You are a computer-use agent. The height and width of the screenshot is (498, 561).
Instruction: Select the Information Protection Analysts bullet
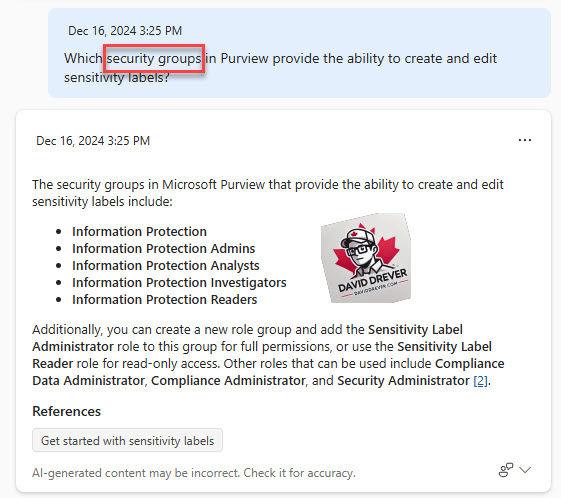pos(166,265)
